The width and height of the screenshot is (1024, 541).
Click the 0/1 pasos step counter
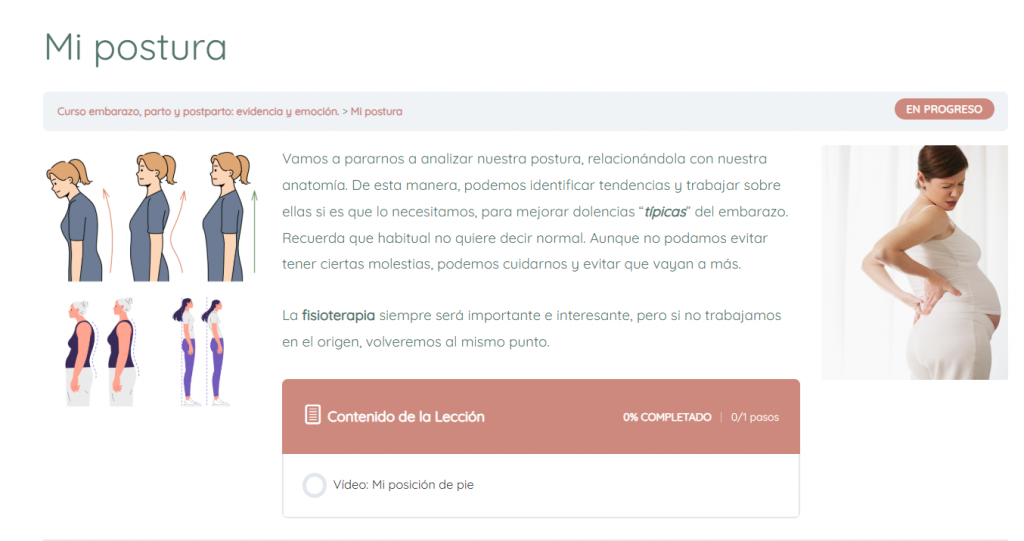pyautogui.click(x=755, y=417)
